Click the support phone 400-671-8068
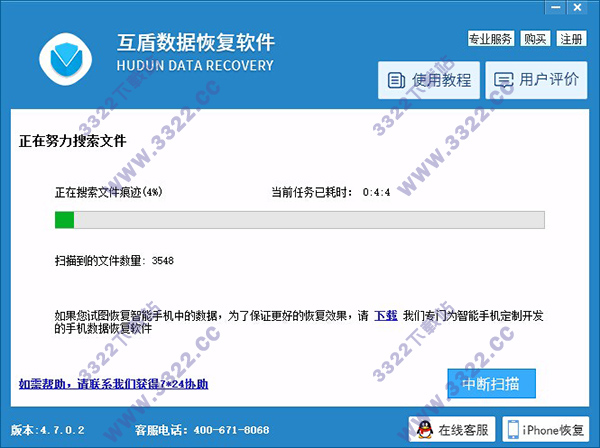 tap(232, 430)
